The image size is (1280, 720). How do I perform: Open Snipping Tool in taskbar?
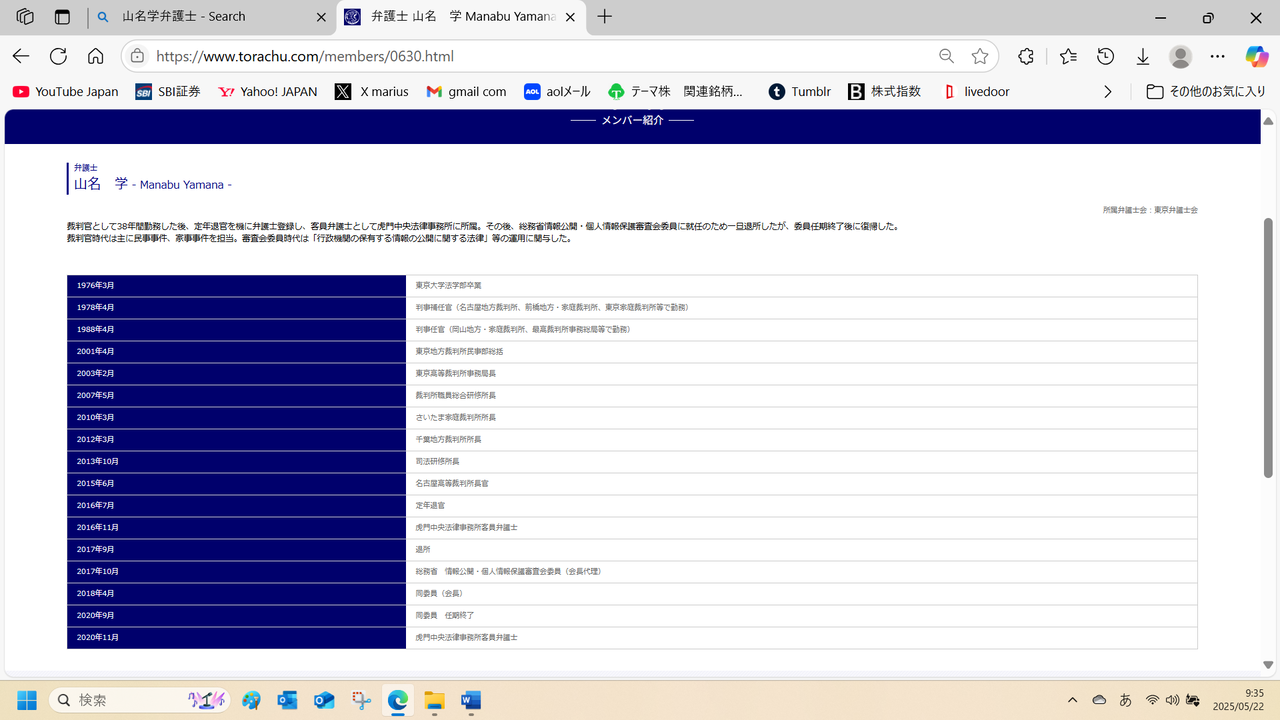click(x=362, y=700)
